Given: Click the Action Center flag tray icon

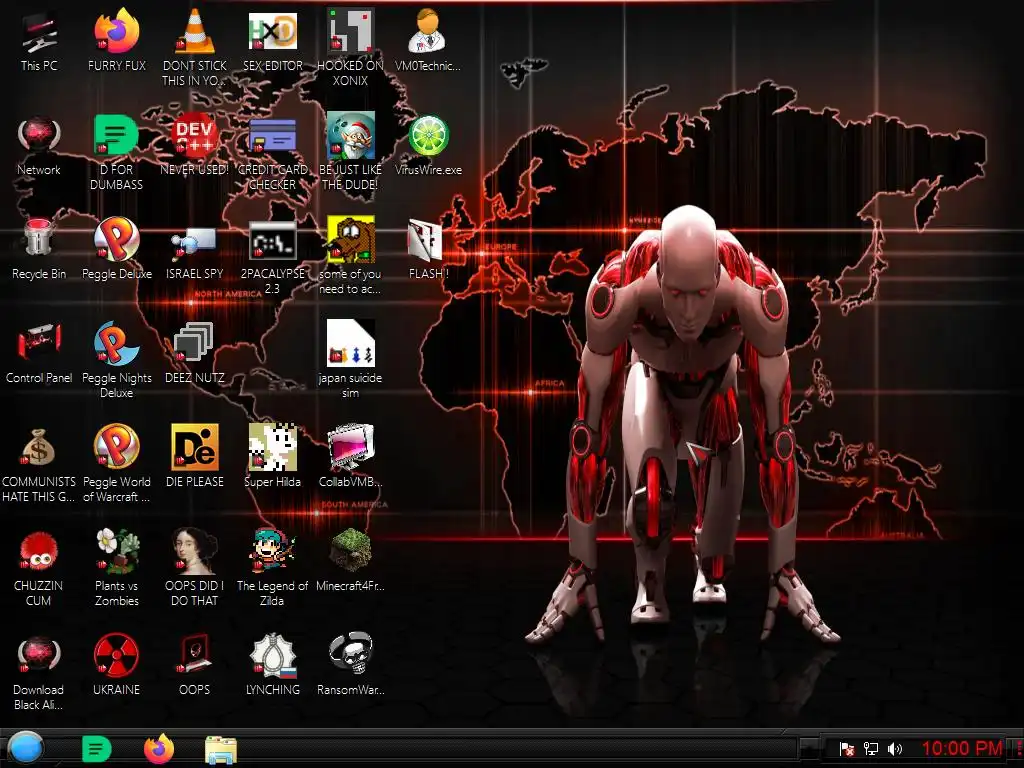Looking at the screenshot, I should coord(847,748).
